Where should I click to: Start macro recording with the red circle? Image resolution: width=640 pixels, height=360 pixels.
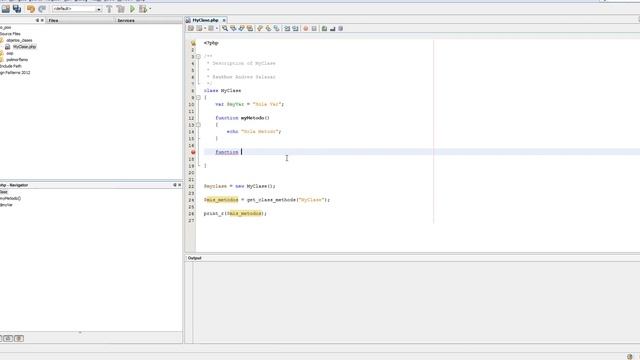pos(305,28)
